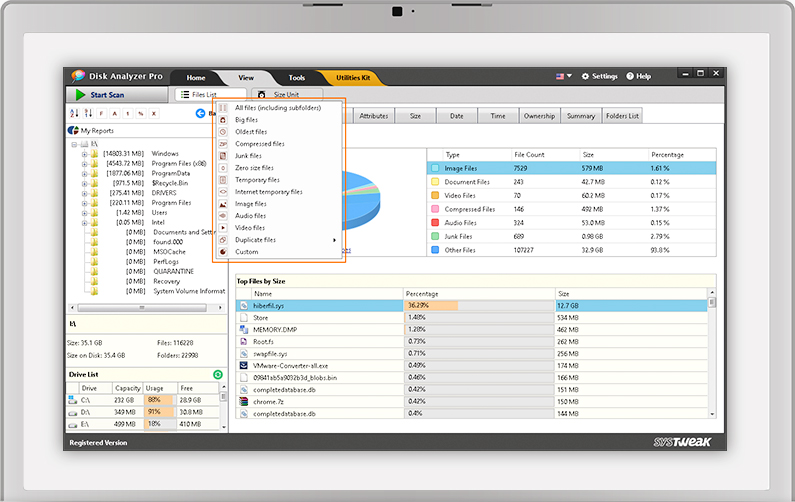The image size is (795, 502).
Task: Choose Temporary files menu entry
Action: pos(258,180)
